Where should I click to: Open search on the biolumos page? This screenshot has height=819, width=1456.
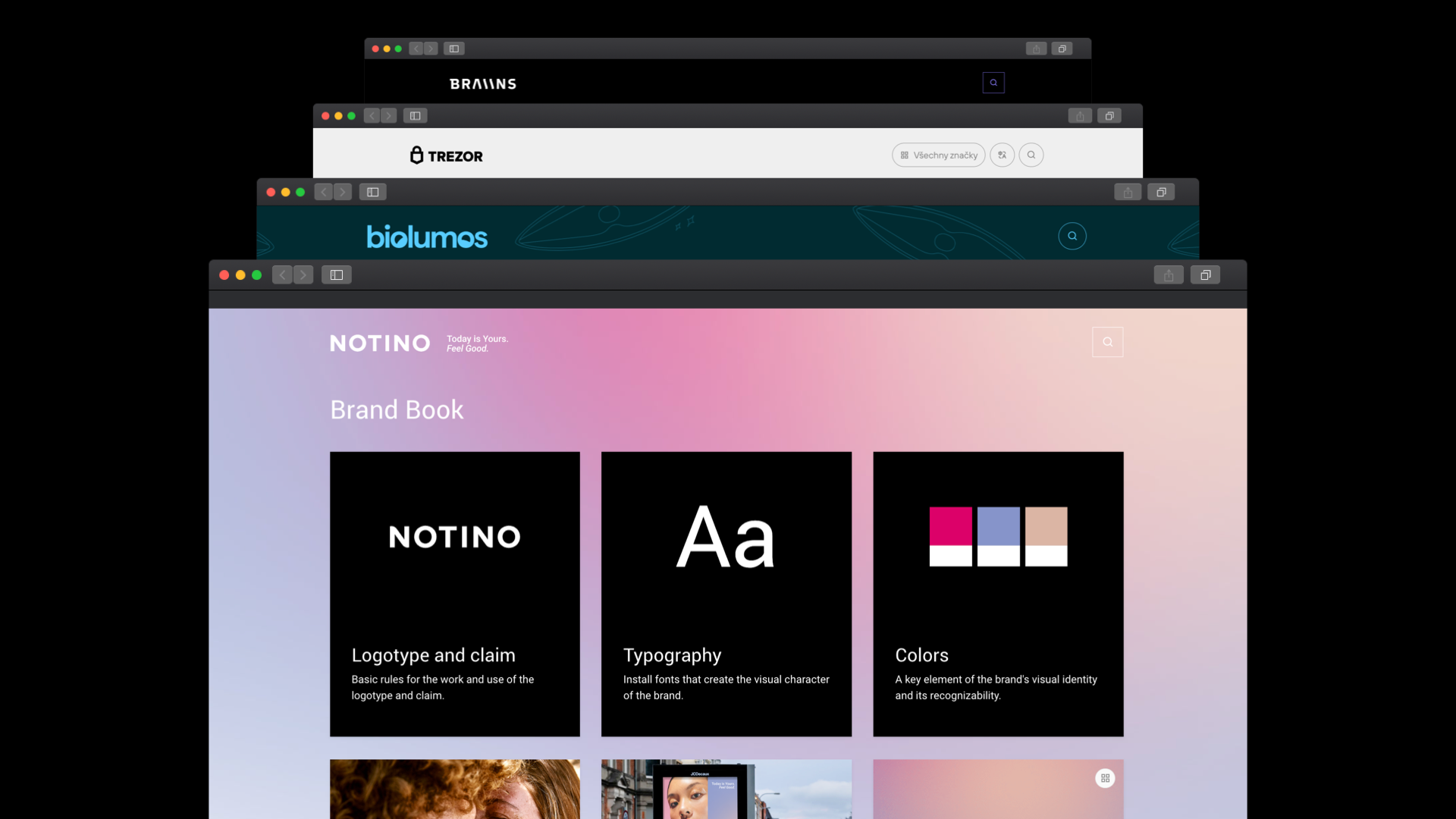[x=1072, y=236]
